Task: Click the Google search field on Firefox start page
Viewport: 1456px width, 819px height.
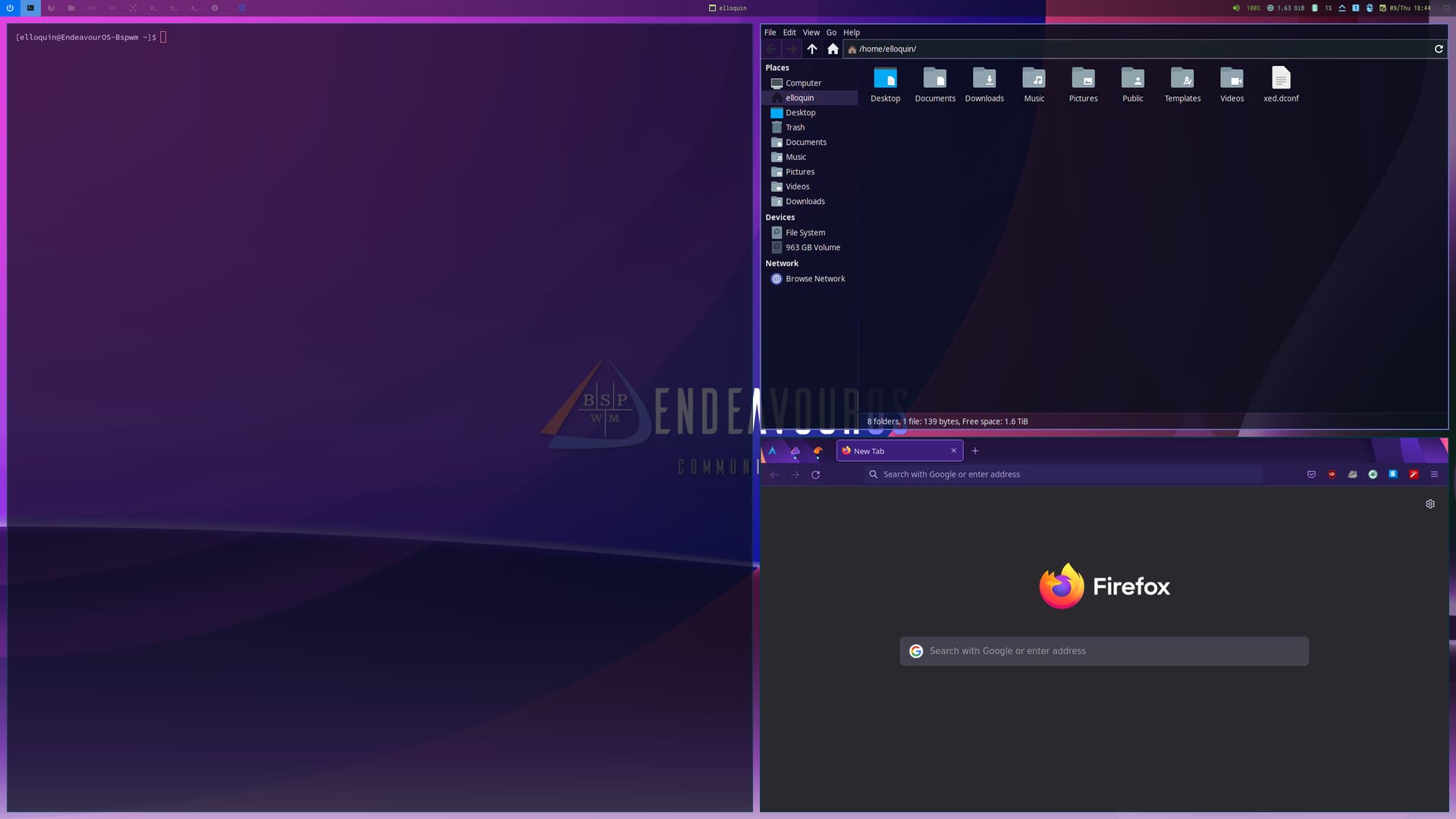Action: point(1103,650)
